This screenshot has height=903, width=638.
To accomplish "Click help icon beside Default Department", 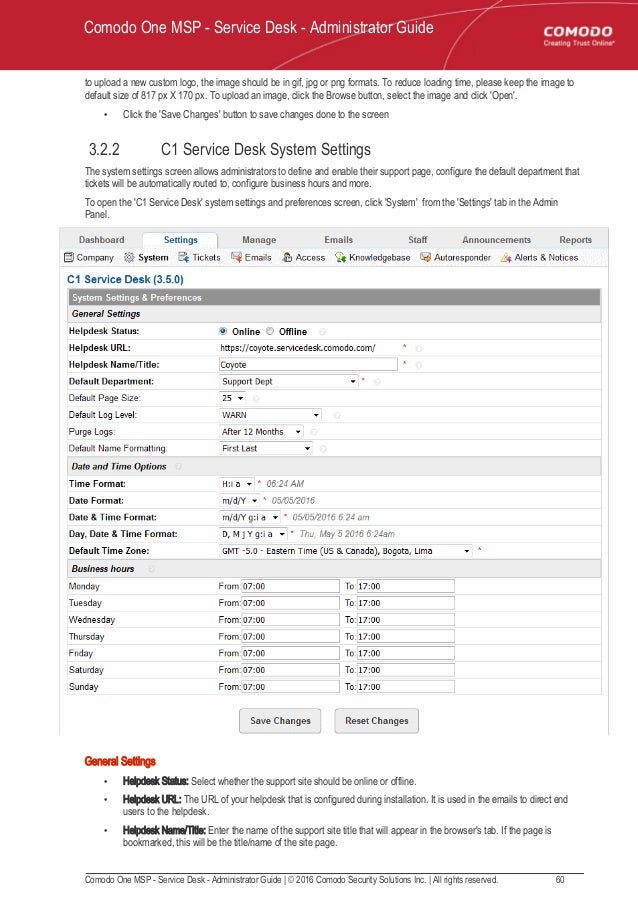I will click(377, 382).
